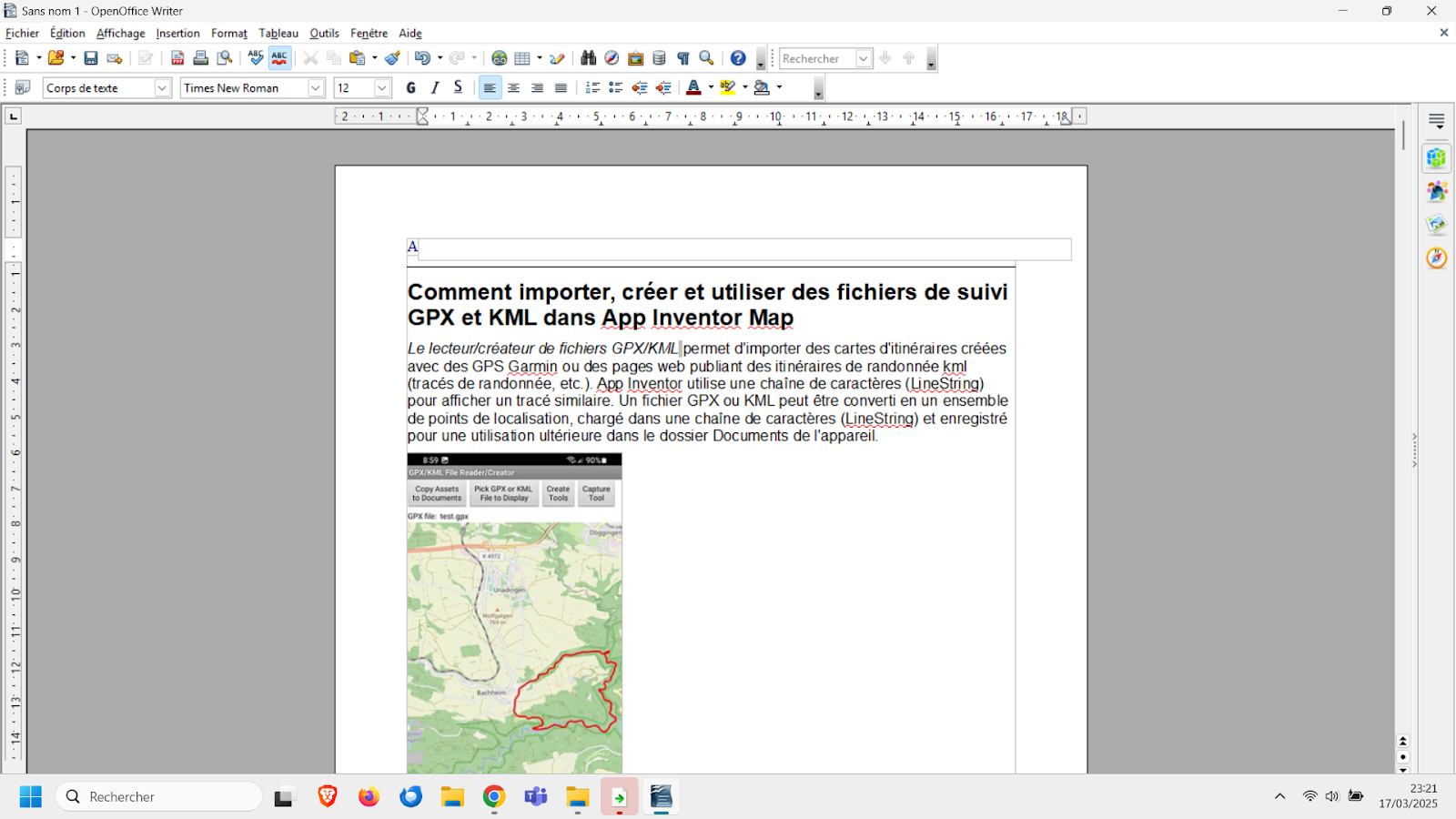This screenshot has height=819, width=1456.
Task: Create a new document with the New icon
Action: pos(23,58)
